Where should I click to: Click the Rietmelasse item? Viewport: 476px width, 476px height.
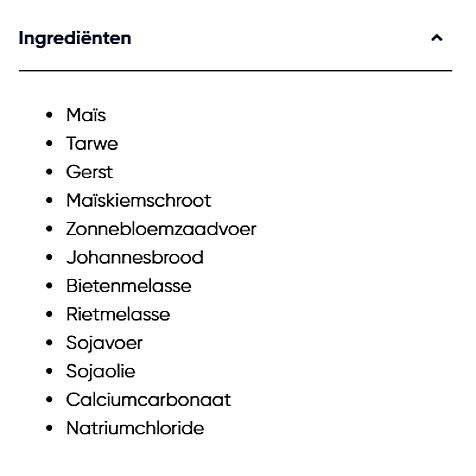(x=118, y=314)
